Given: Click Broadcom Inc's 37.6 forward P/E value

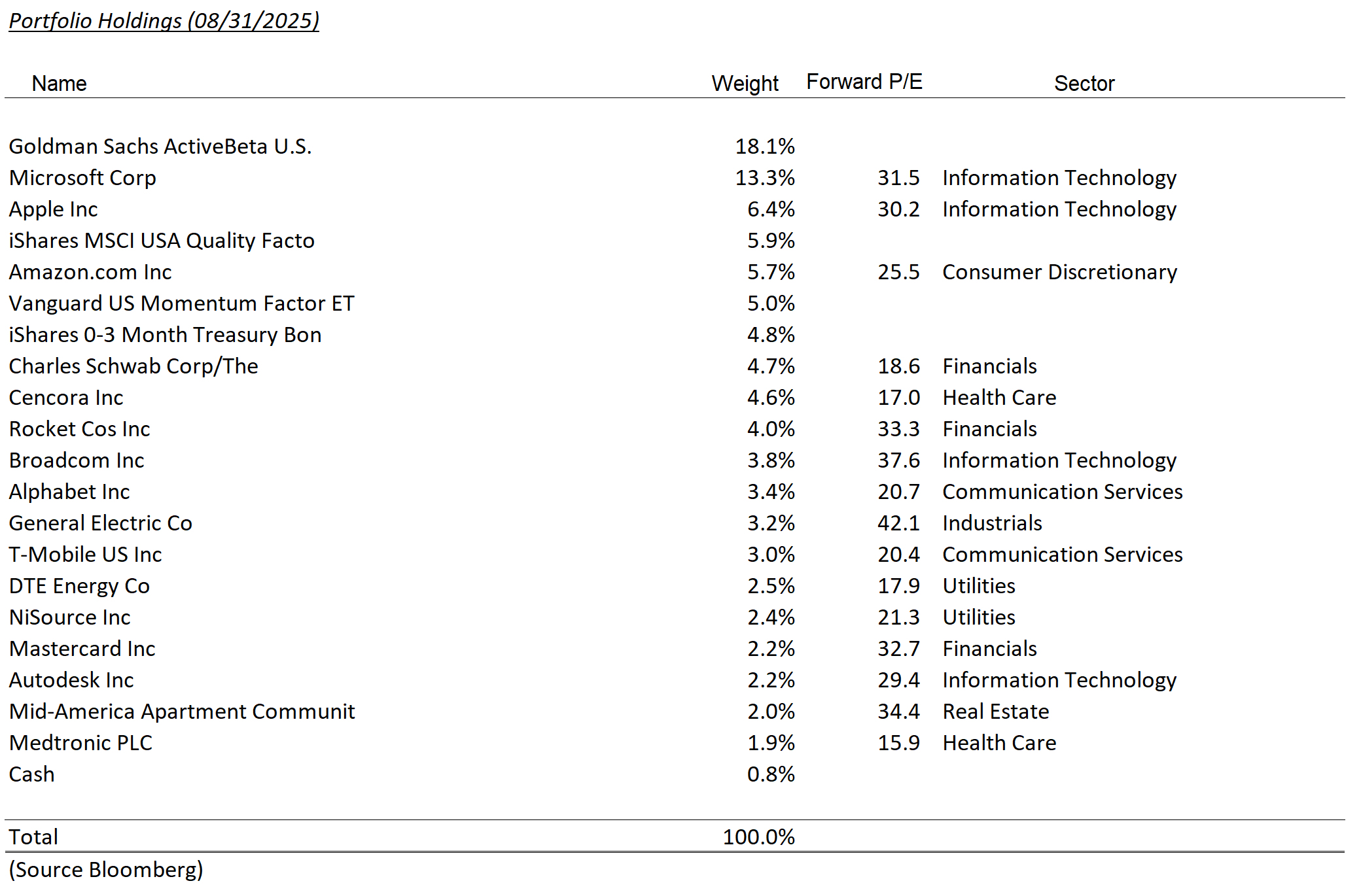Looking at the screenshot, I should click(898, 460).
